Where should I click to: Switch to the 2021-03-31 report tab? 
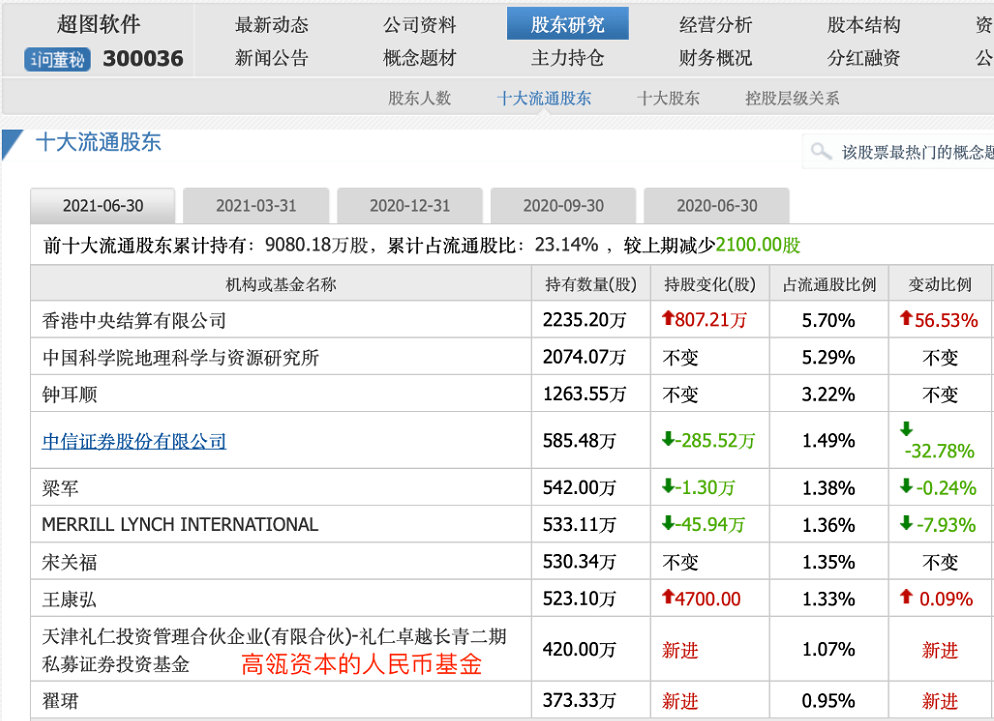coord(256,206)
